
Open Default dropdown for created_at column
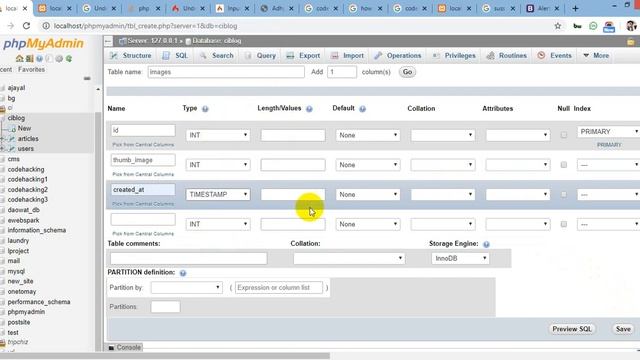coord(368,195)
